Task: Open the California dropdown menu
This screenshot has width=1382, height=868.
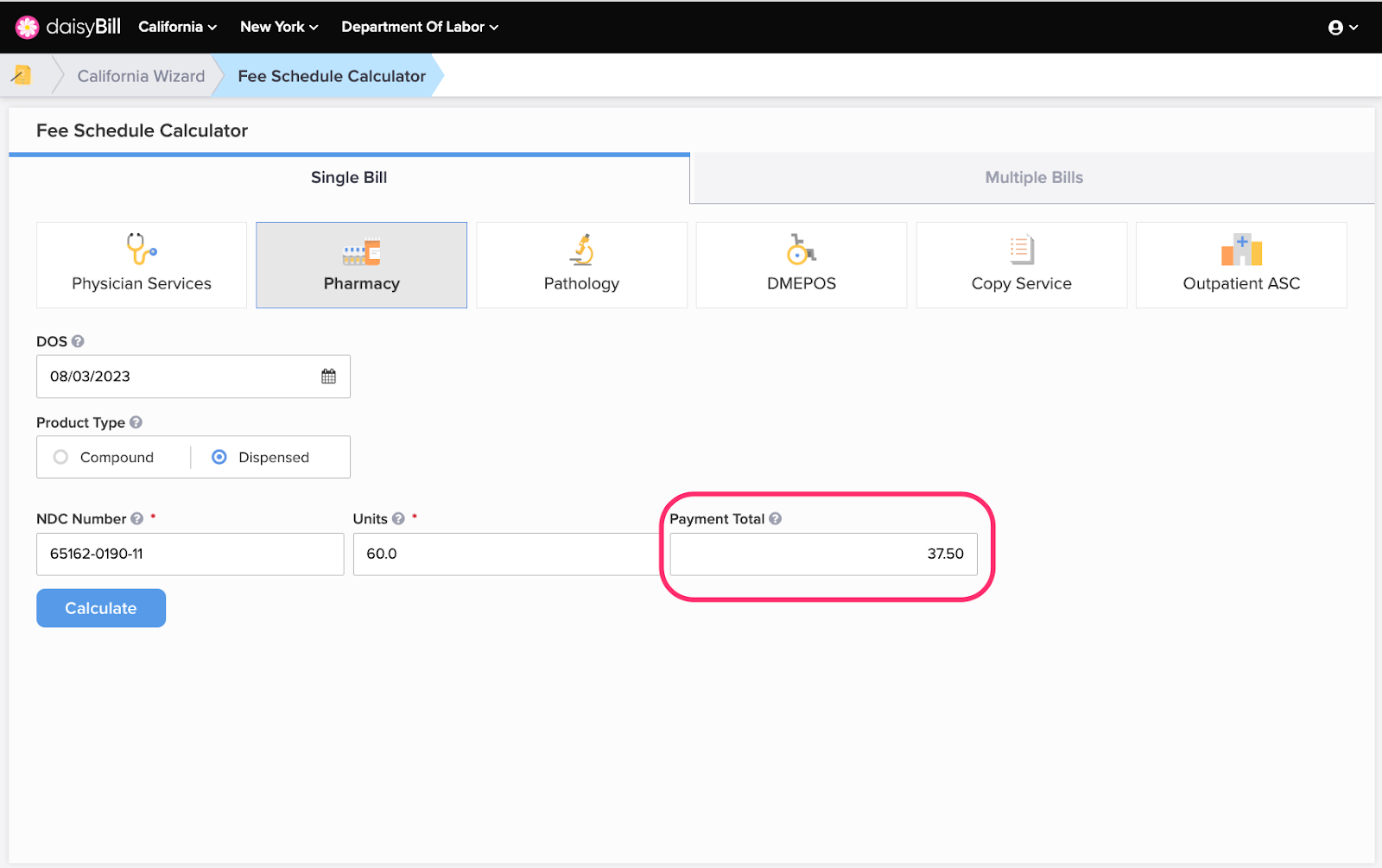Action: pos(177,27)
